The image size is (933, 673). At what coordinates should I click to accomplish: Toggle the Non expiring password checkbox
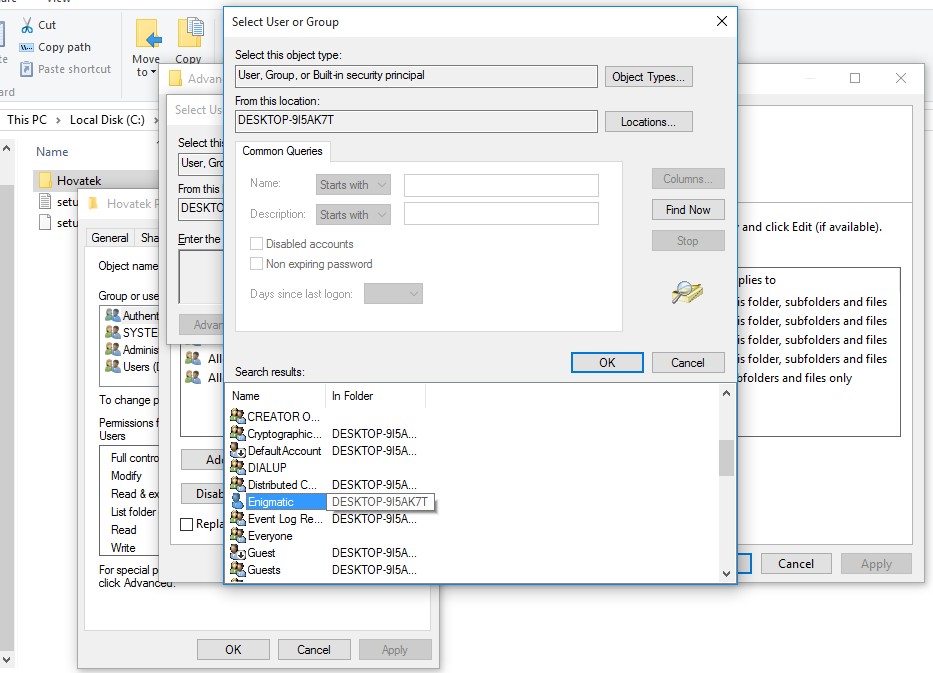(257, 264)
